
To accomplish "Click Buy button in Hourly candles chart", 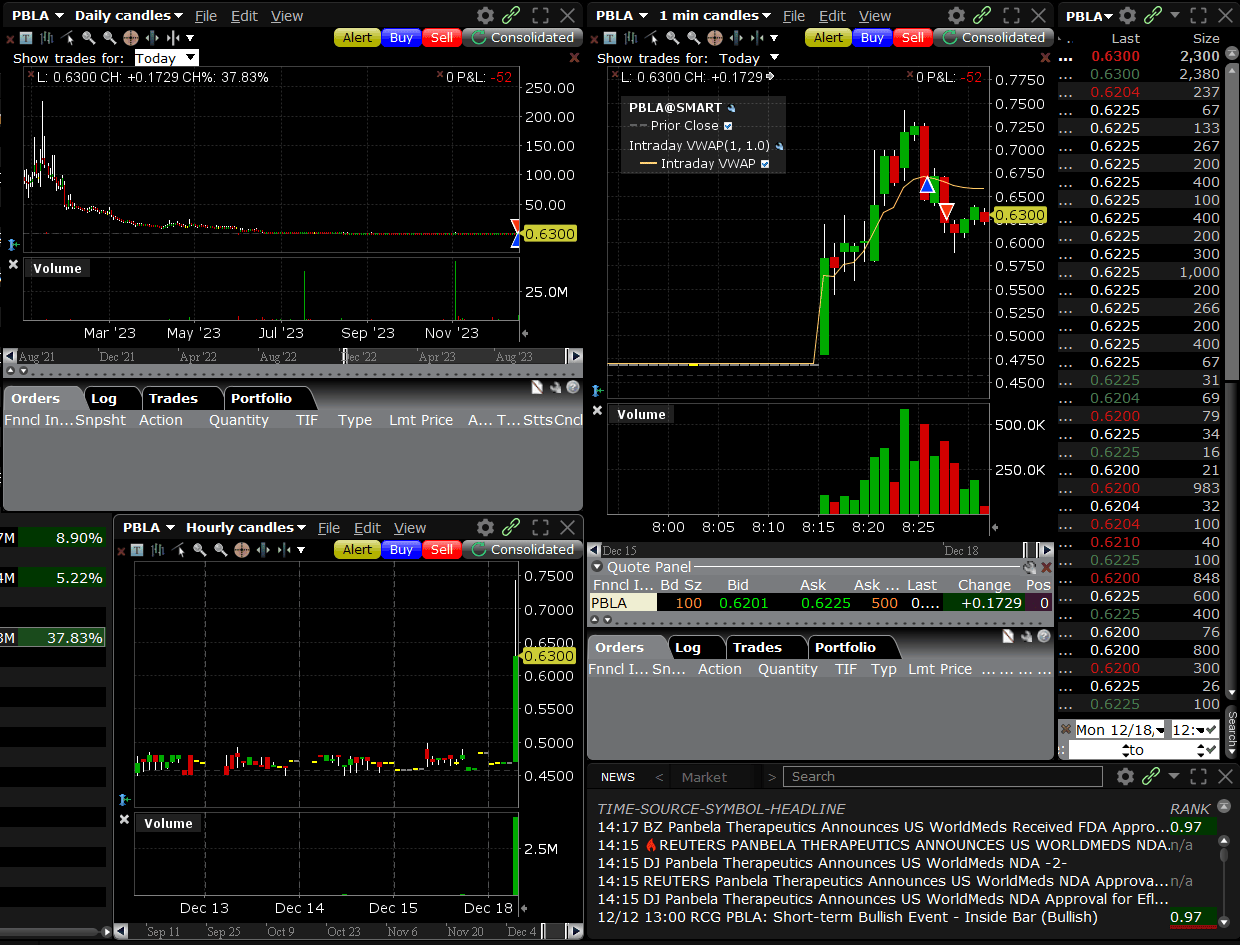I will pos(401,550).
